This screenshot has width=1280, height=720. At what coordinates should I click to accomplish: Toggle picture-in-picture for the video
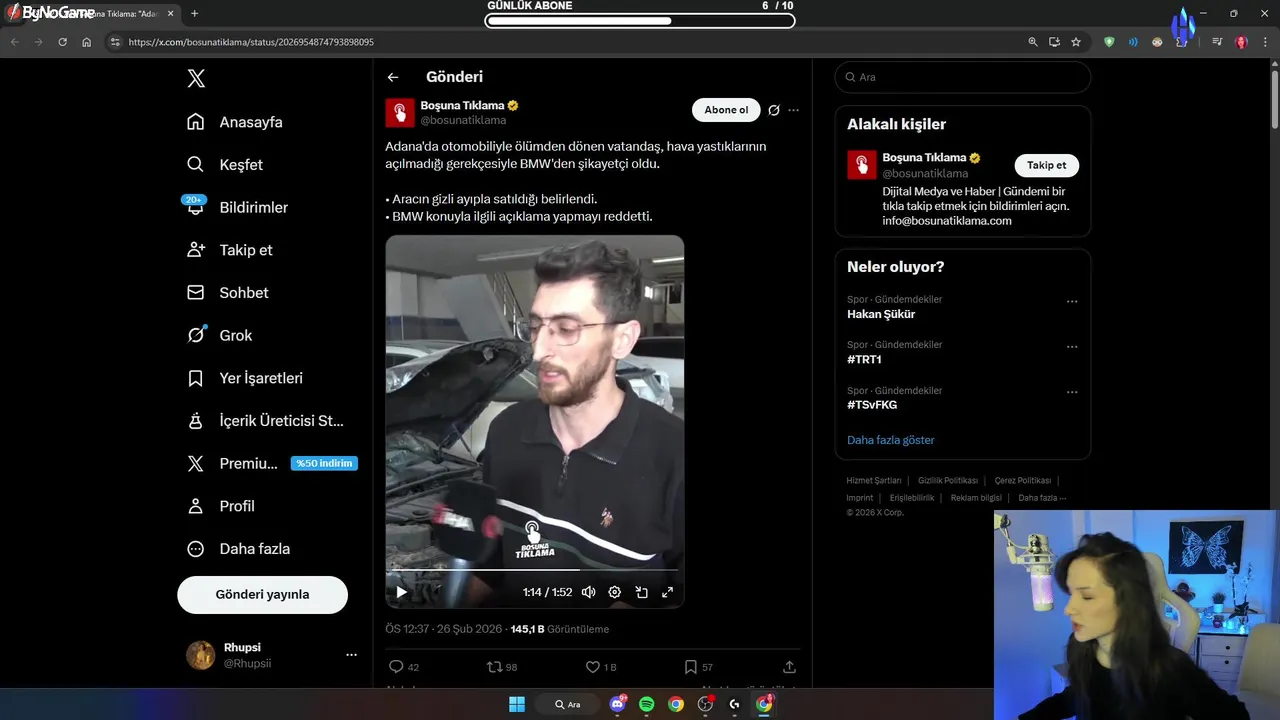tap(642, 592)
